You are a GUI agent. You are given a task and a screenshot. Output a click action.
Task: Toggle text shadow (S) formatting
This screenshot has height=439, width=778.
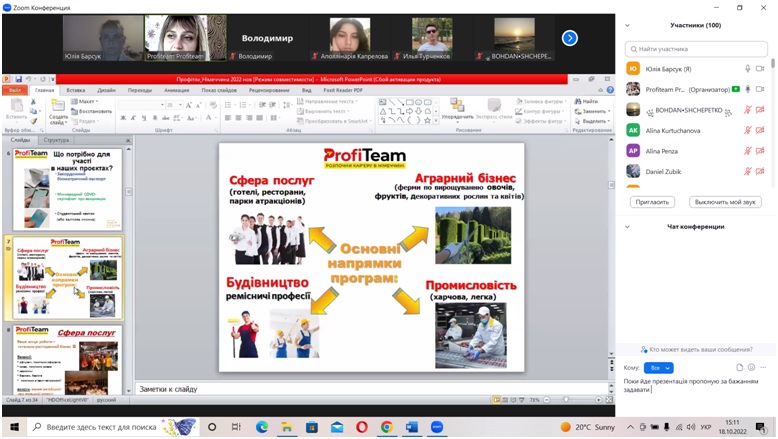coord(155,118)
